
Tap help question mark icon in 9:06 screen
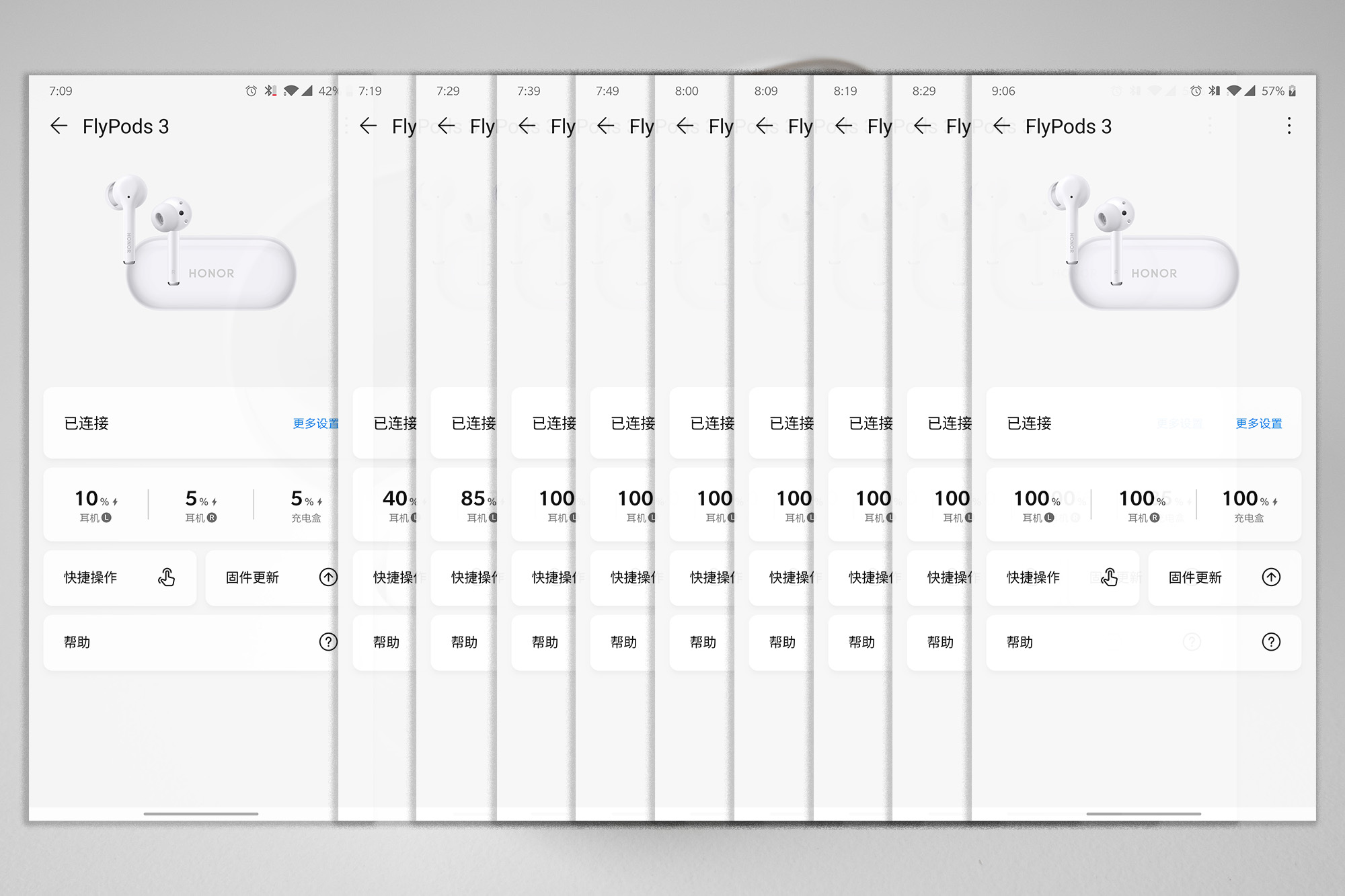(x=1270, y=642)
